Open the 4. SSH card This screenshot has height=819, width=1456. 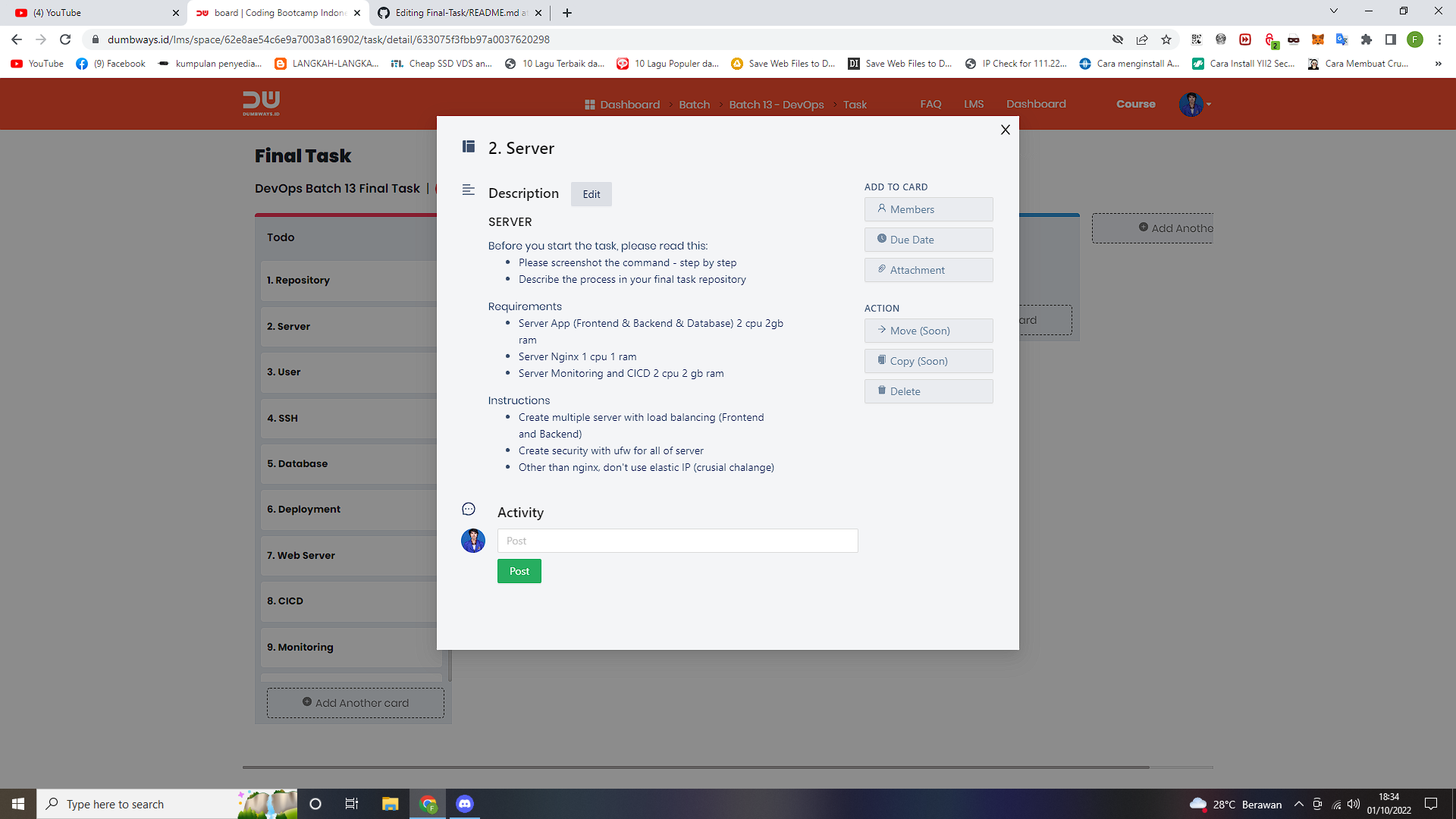349,419
